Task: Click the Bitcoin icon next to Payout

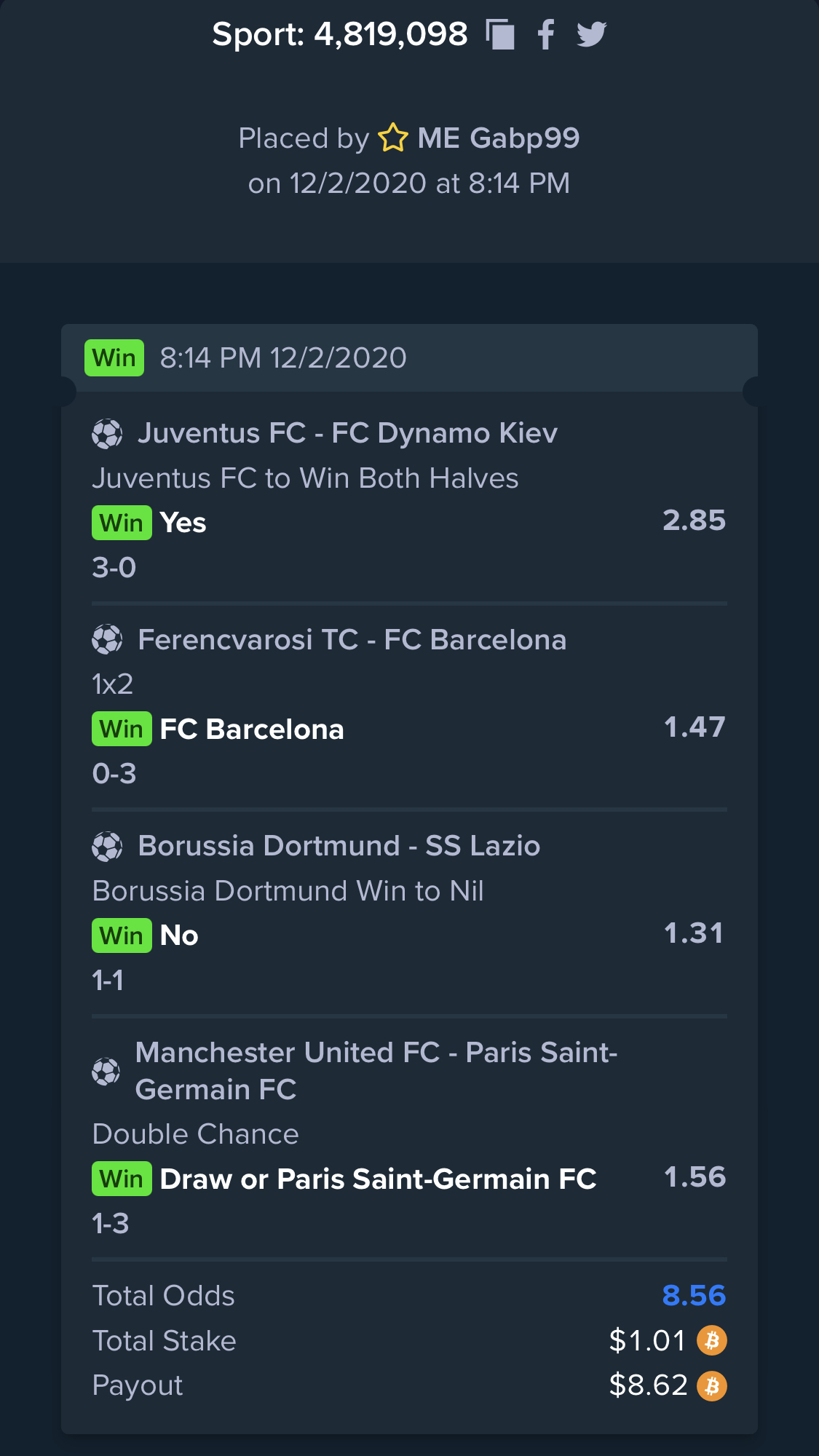Action: tap(712, 1386)
